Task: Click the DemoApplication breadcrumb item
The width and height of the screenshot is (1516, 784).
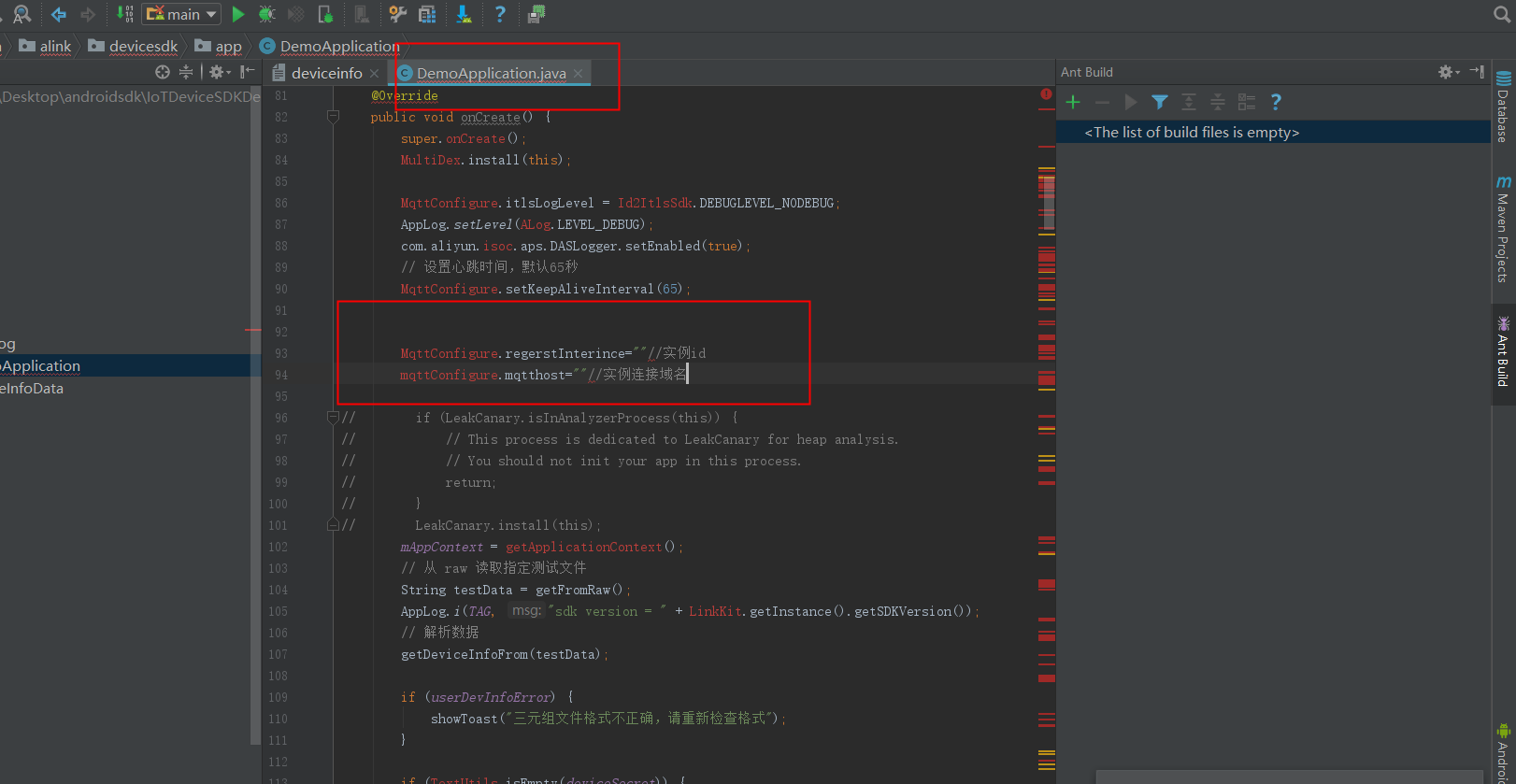Action: (x=330, y=46)
